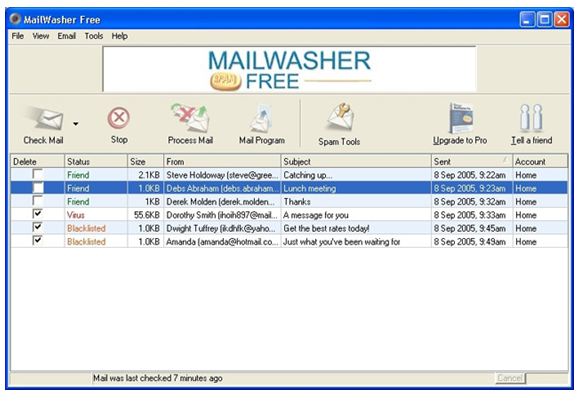Untick delete checkbox for Amanda email
580x402 pixels.
37,241
